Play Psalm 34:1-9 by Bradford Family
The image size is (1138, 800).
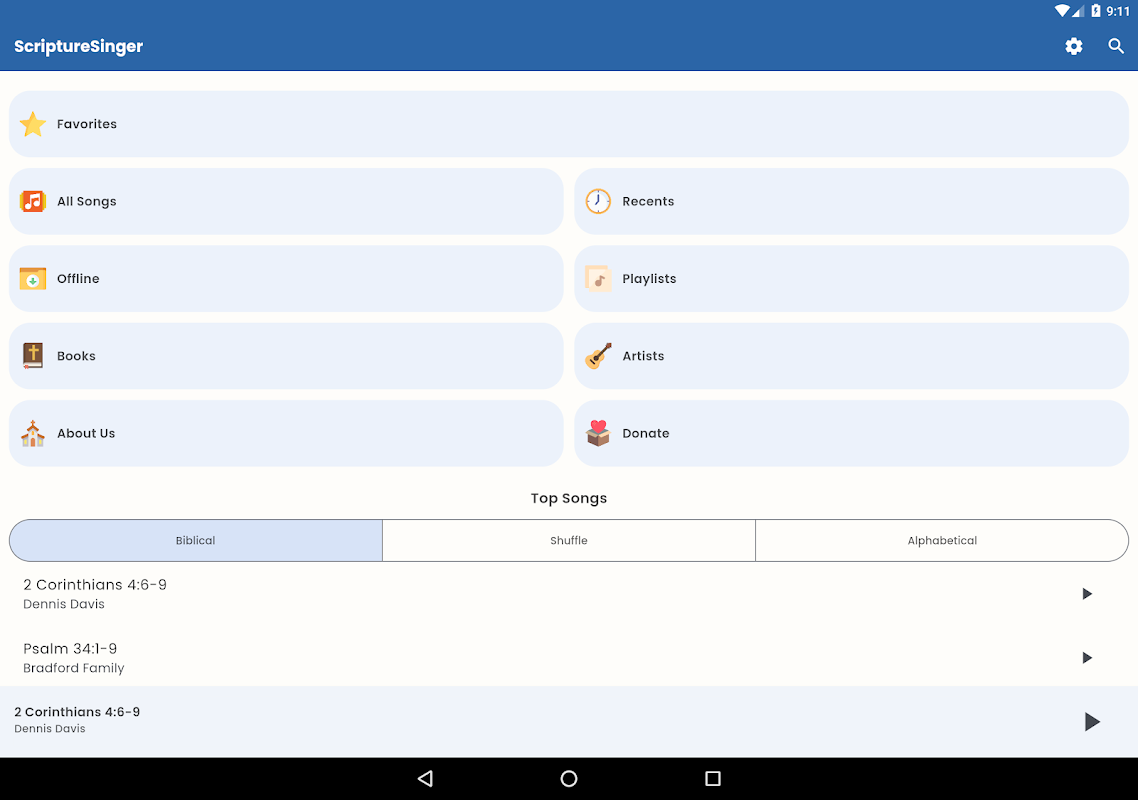pos(1086,658)
